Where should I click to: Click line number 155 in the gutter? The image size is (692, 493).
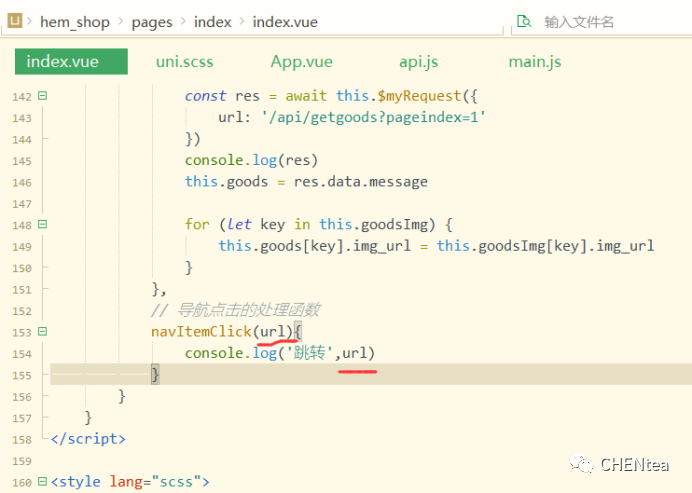[x=20, y=375]
